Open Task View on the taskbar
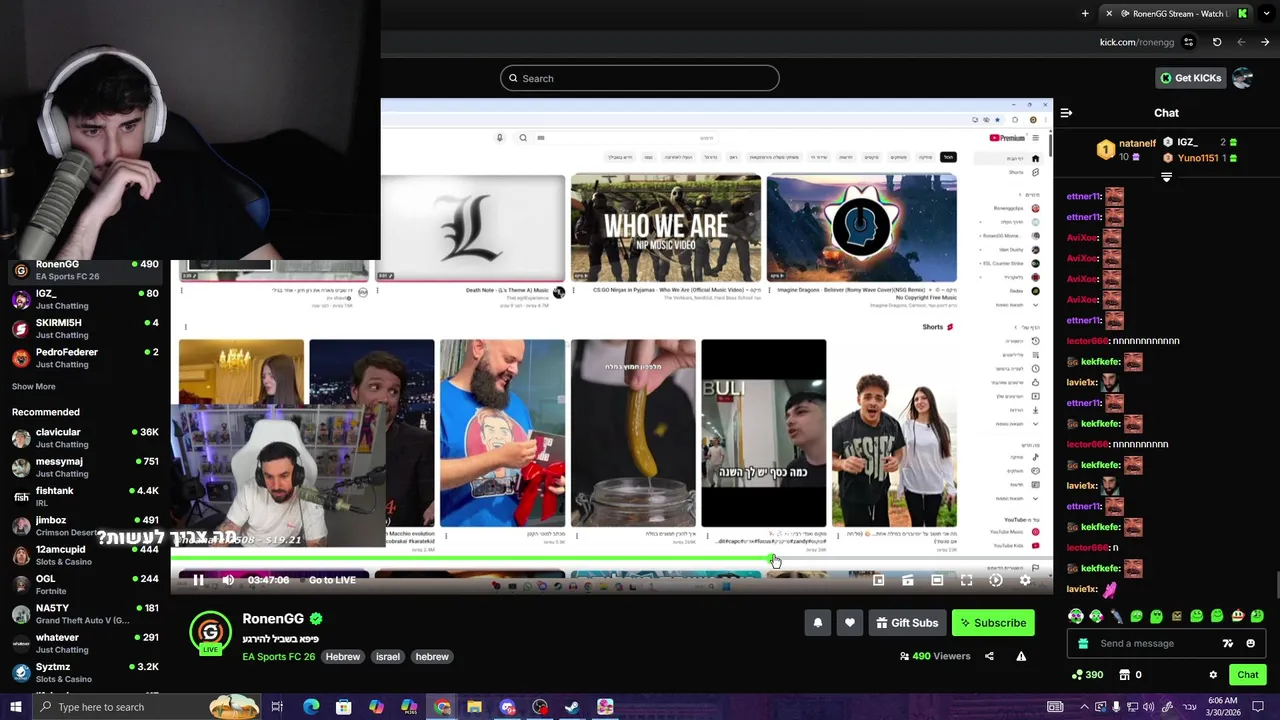Image resolution: width=1280 pixels, height=720 pixels. click(x=277, y=707)
